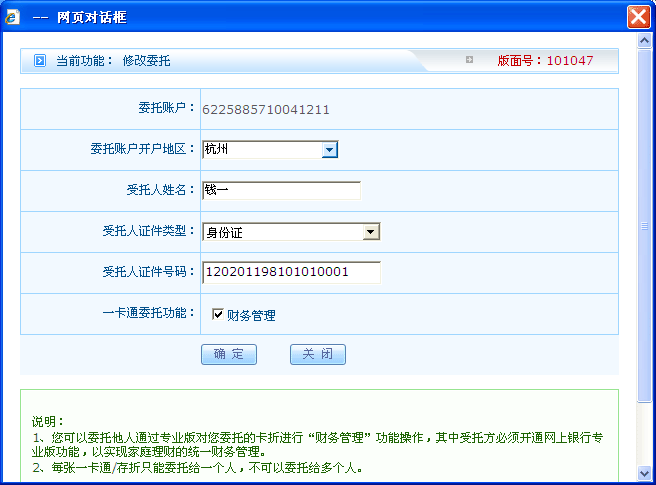Click the blue arrow icon beside 当前功能
The height and width of the screenshot is (485, 656).
tap(40, 61)
